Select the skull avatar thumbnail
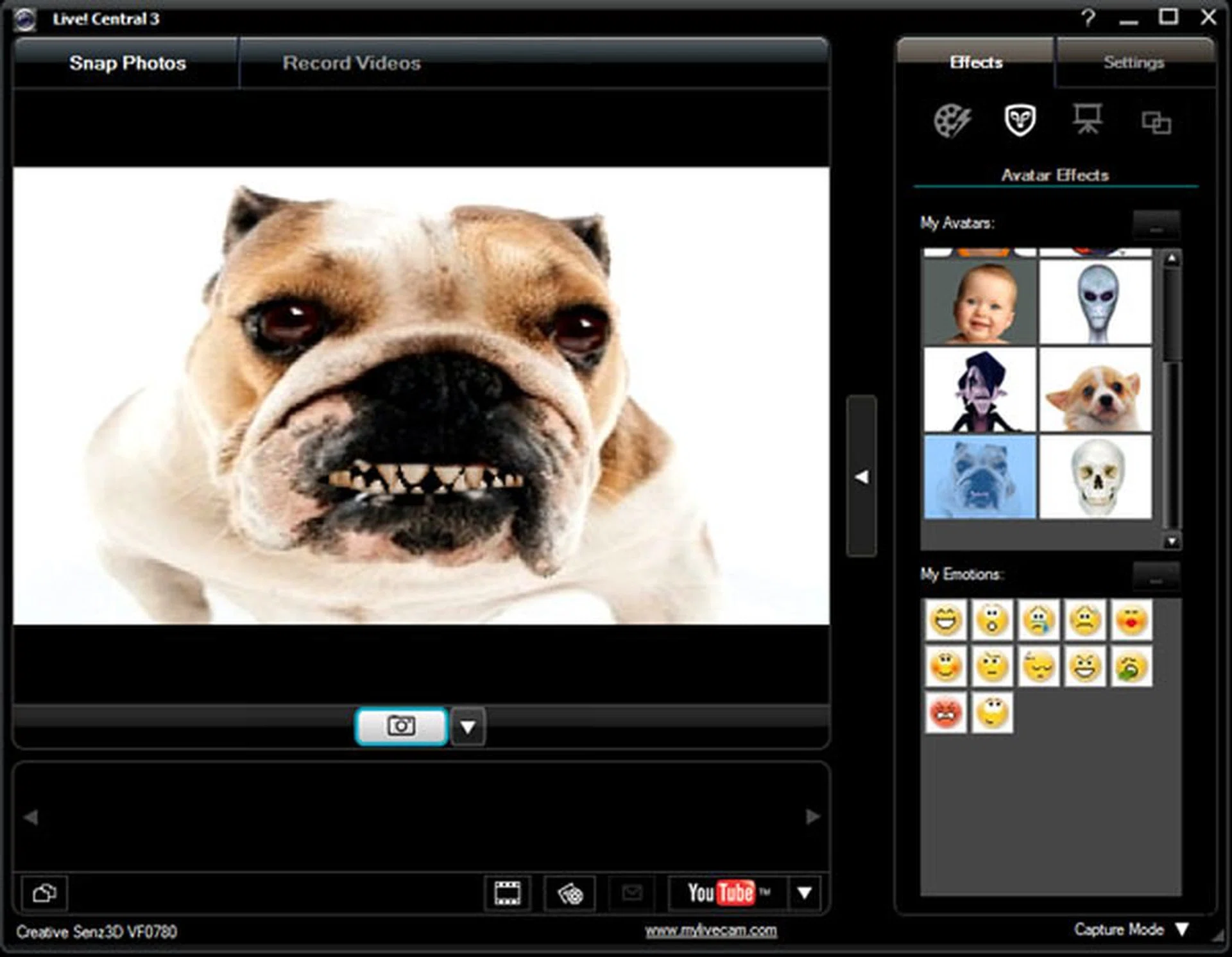Viewport: 1232px width, 957px height. [x=1096, y=477]
